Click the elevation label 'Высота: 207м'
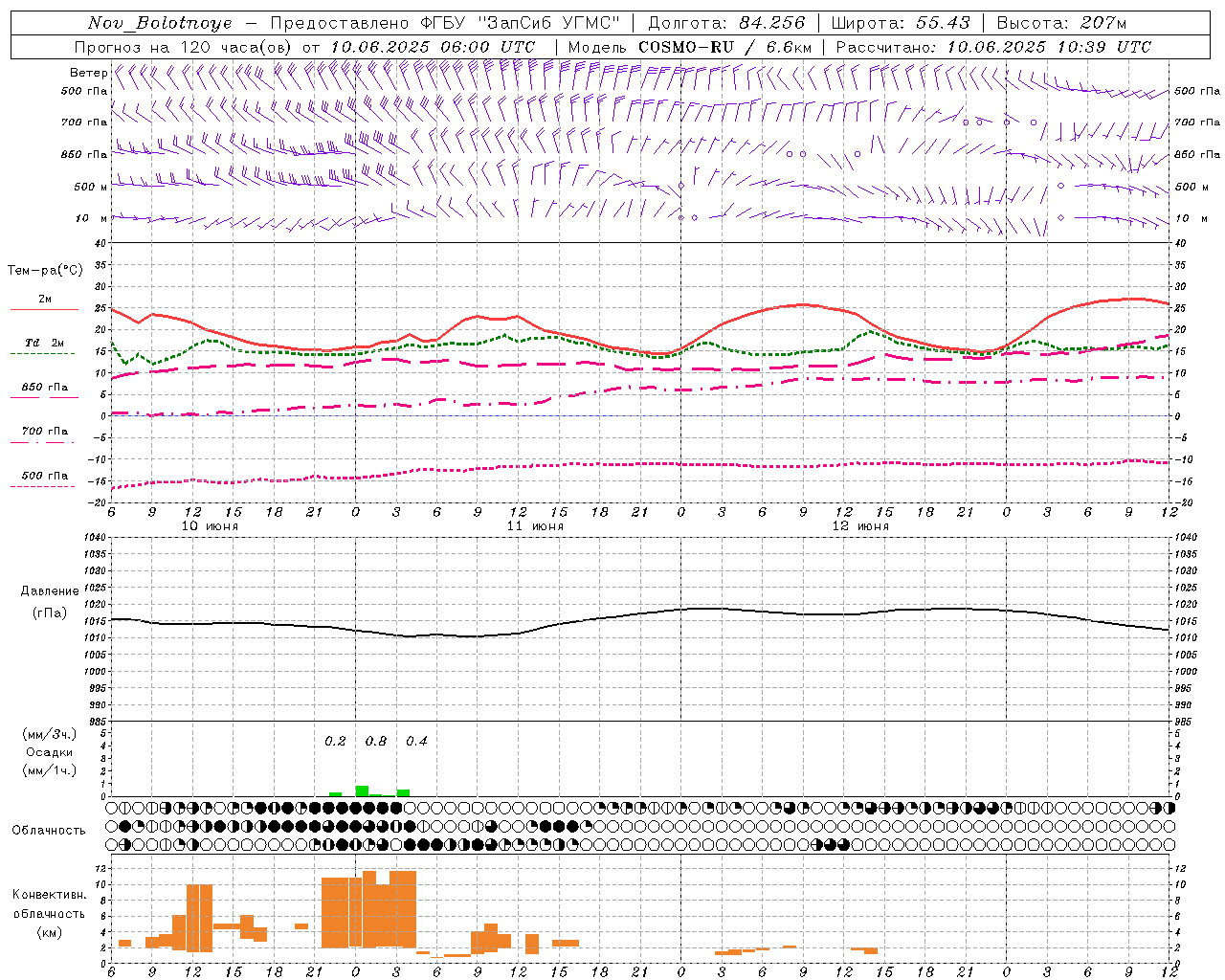This screenshot has height=980, width=1225. 1061,23
